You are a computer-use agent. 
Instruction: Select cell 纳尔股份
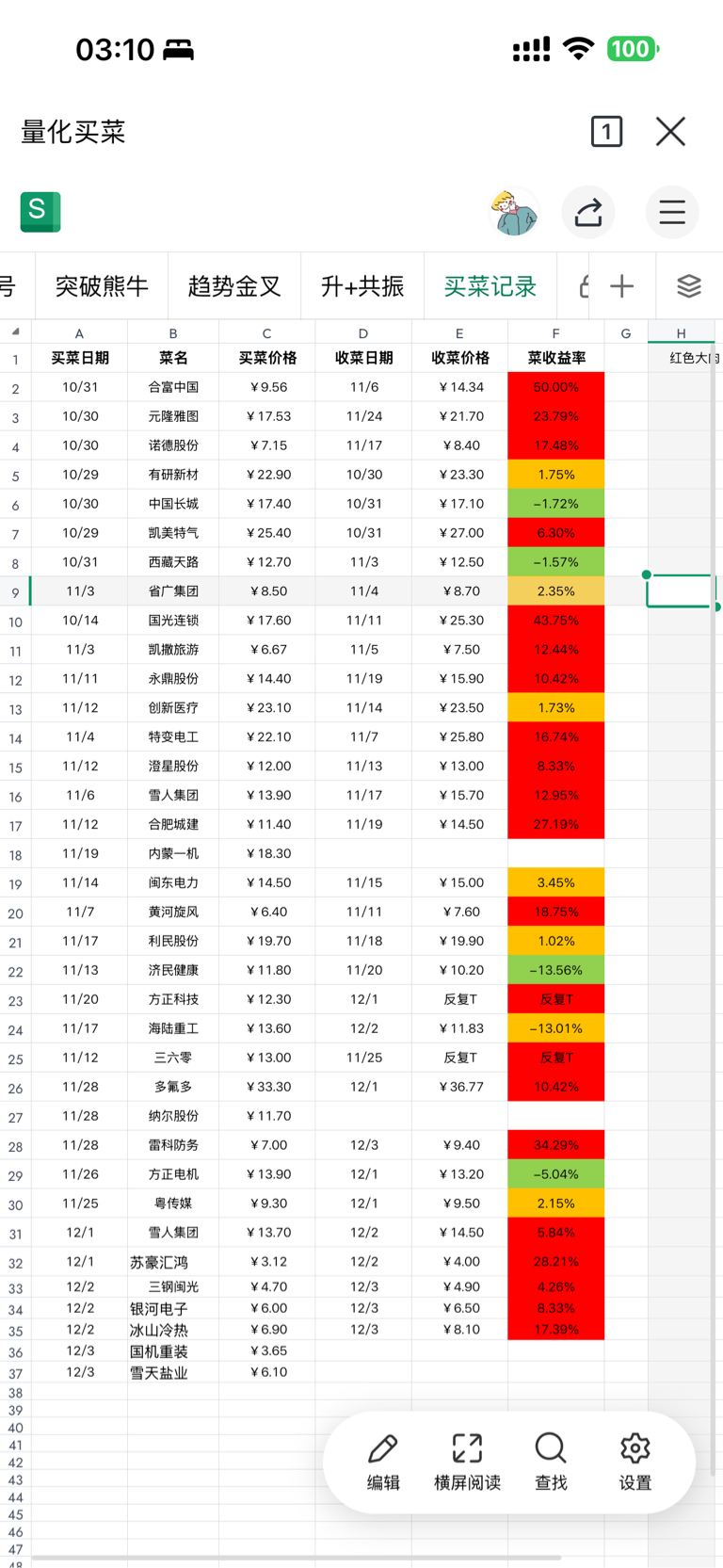pyautogui.click(x=173, y=1116)
